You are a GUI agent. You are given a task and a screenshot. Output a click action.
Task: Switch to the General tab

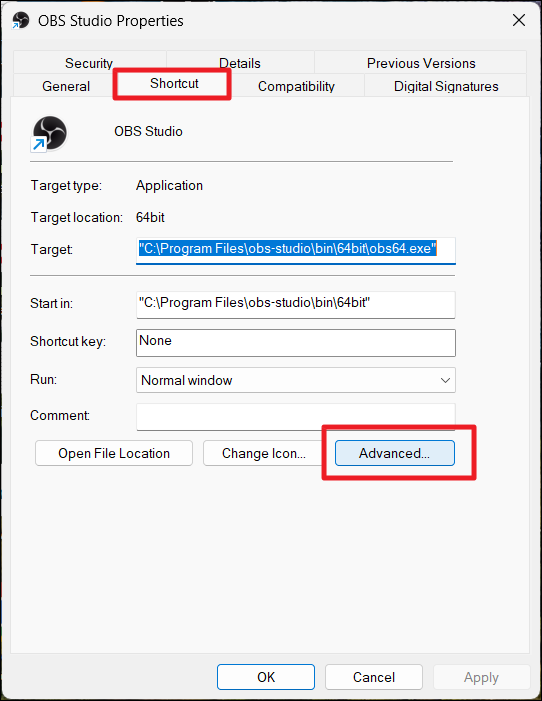pyautogui.click(x=66, y=86)
